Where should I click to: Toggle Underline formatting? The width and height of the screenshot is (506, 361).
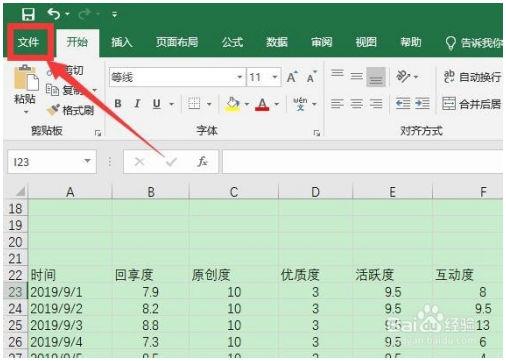pyautogui.click(x=157, y=104)
